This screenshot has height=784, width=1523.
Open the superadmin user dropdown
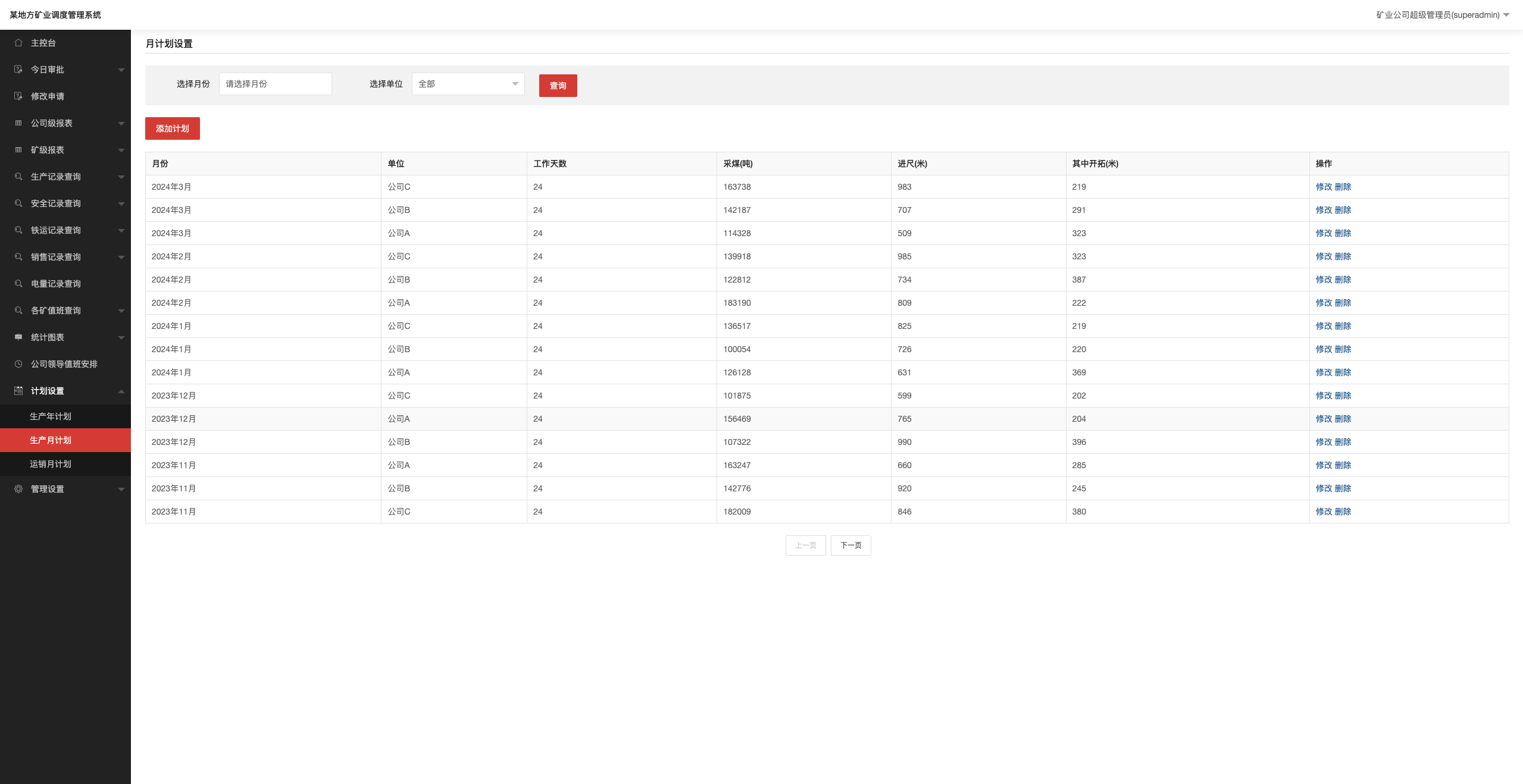pyautogui.click(x=1442, y=15)
